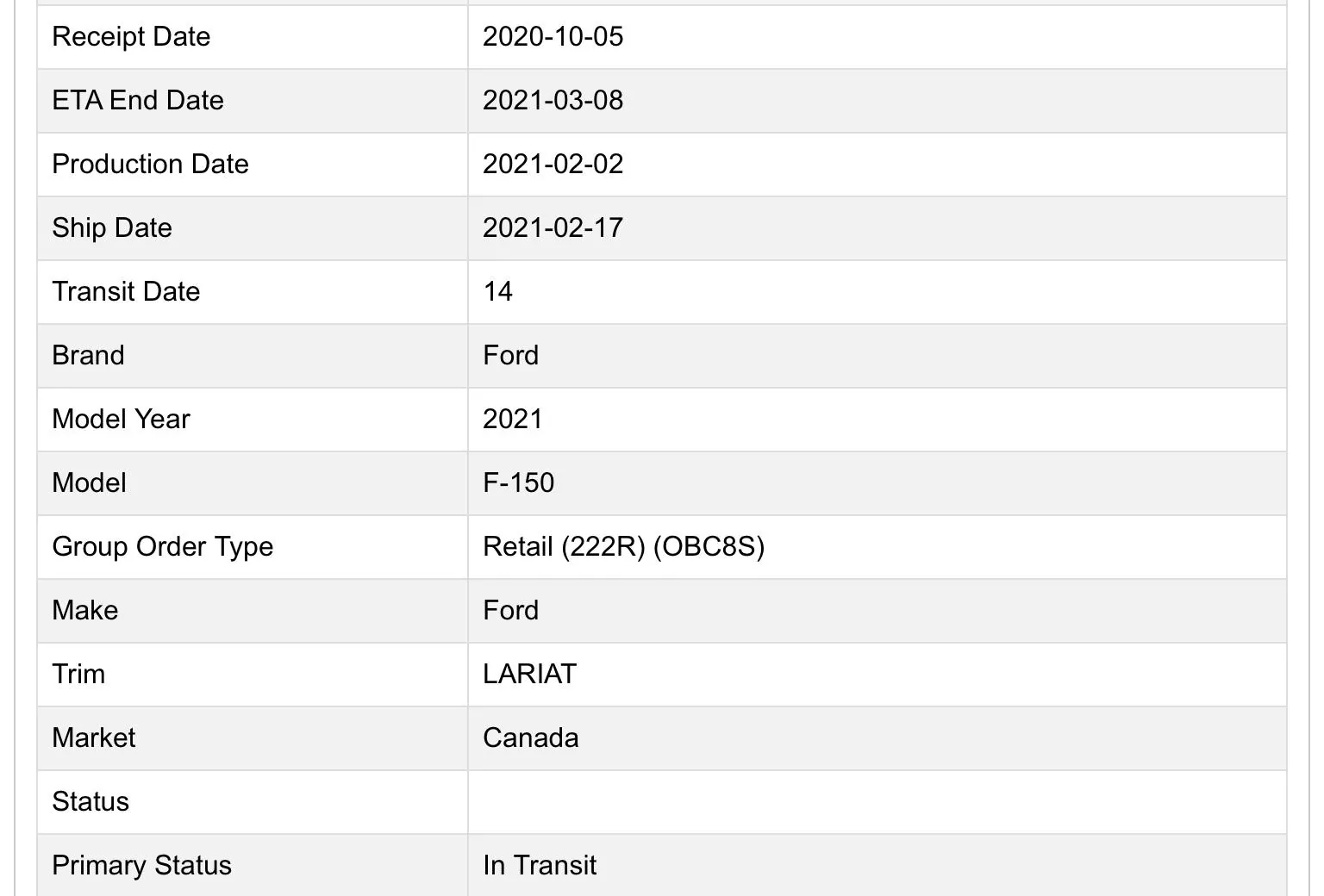Click the Retail (222R) (OBC8S) value

623,547
